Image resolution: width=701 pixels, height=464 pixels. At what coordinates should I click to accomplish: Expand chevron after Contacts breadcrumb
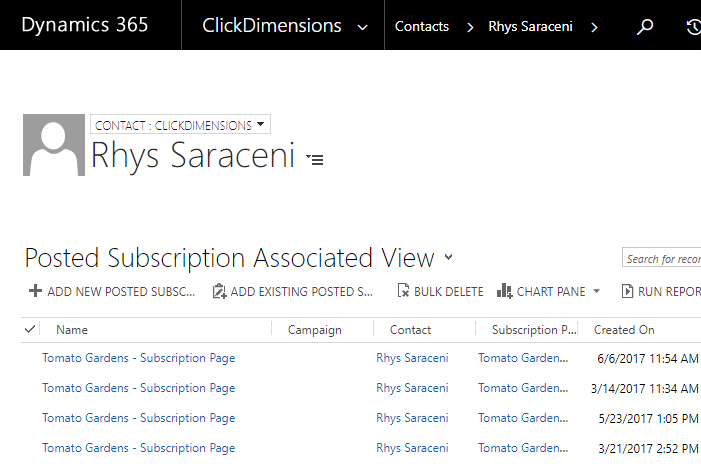coord(470,28)
